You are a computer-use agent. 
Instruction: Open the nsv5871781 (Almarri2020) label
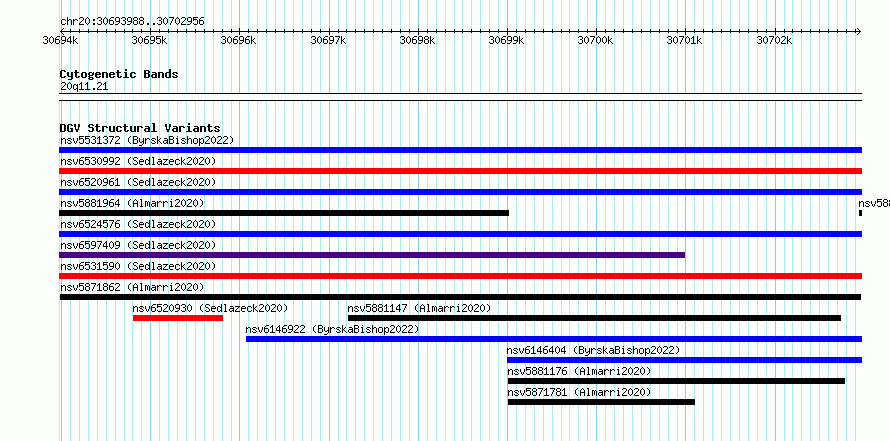[x=579, y=392]
